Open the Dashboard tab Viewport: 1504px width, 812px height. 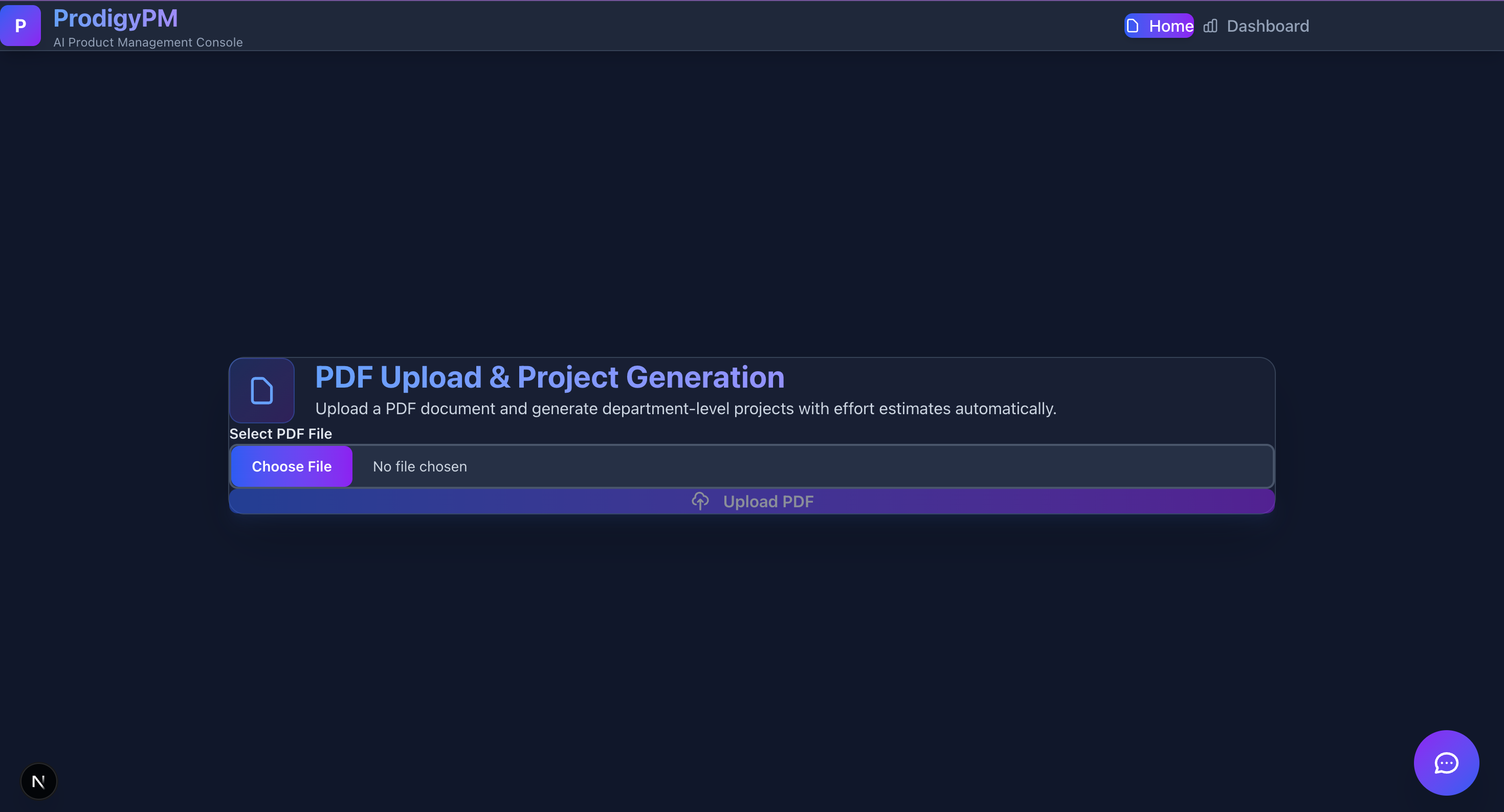(1256, 26)
